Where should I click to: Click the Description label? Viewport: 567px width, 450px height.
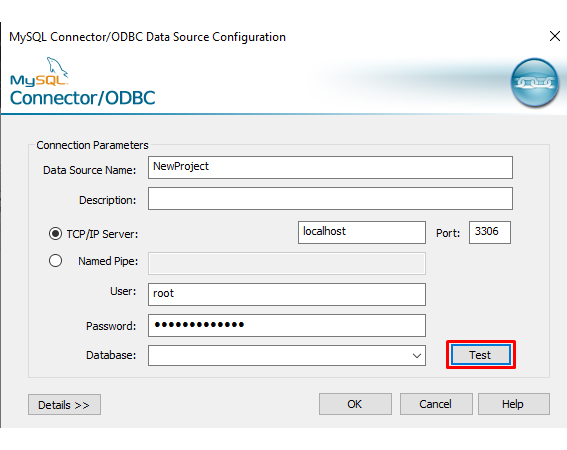click(107, 200)
